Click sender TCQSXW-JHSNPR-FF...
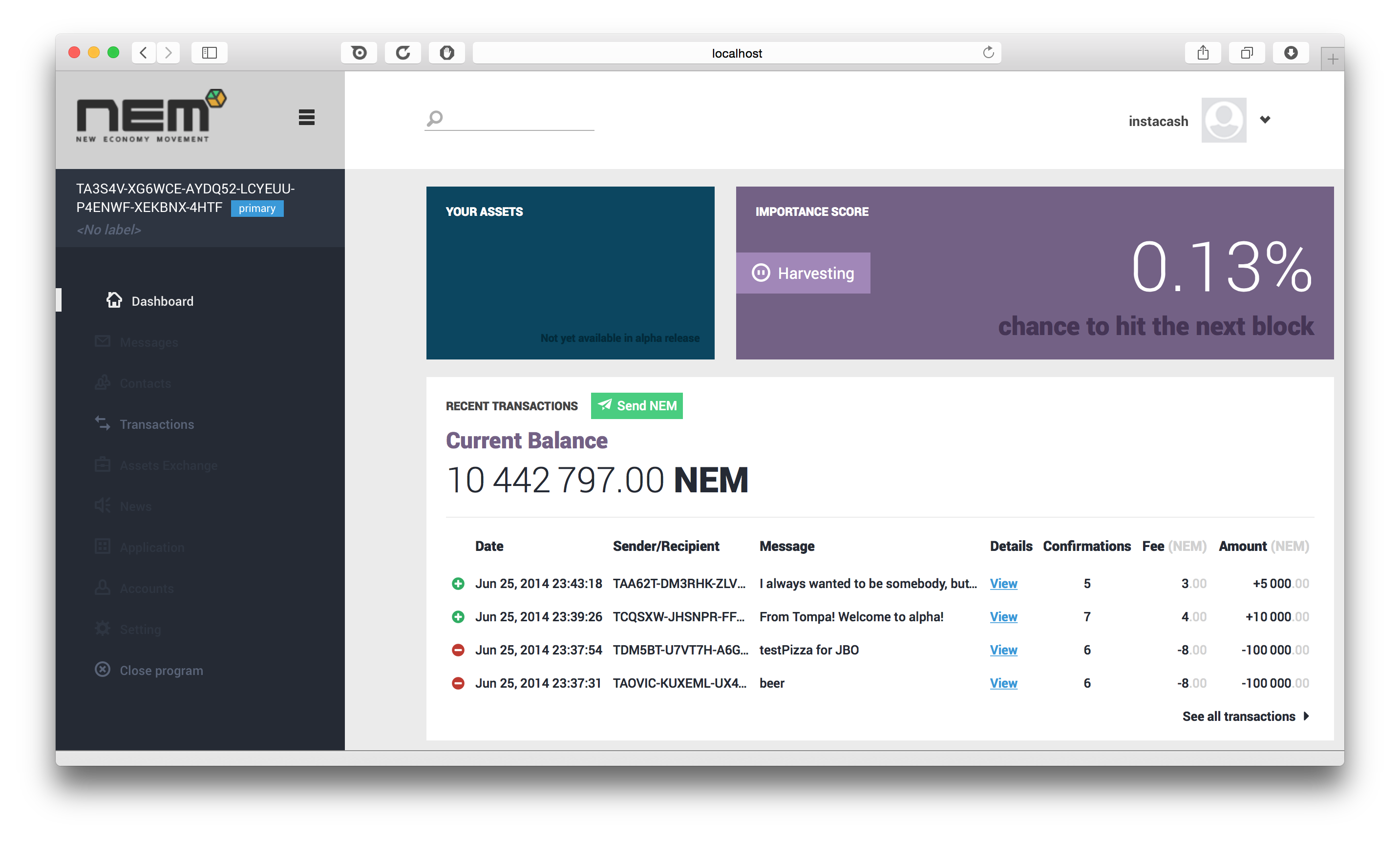The image size is (1400, 843). (679, 617)
